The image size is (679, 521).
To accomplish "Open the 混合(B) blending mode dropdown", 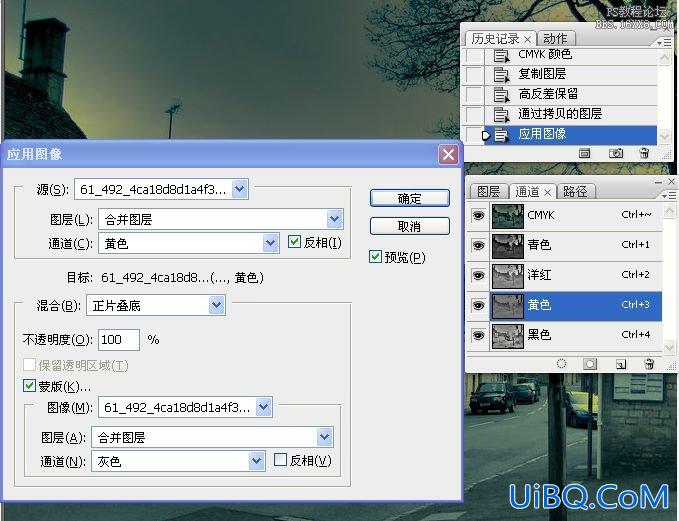I will coord(217,305).
